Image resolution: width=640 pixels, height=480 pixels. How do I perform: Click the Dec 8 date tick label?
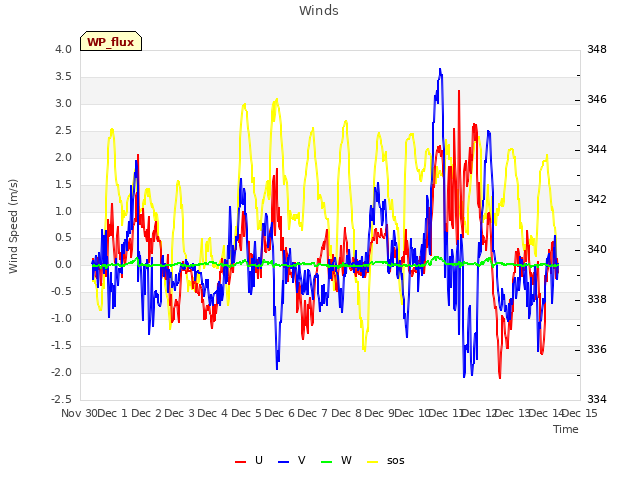pyautogui.click(x=347, y=413)
